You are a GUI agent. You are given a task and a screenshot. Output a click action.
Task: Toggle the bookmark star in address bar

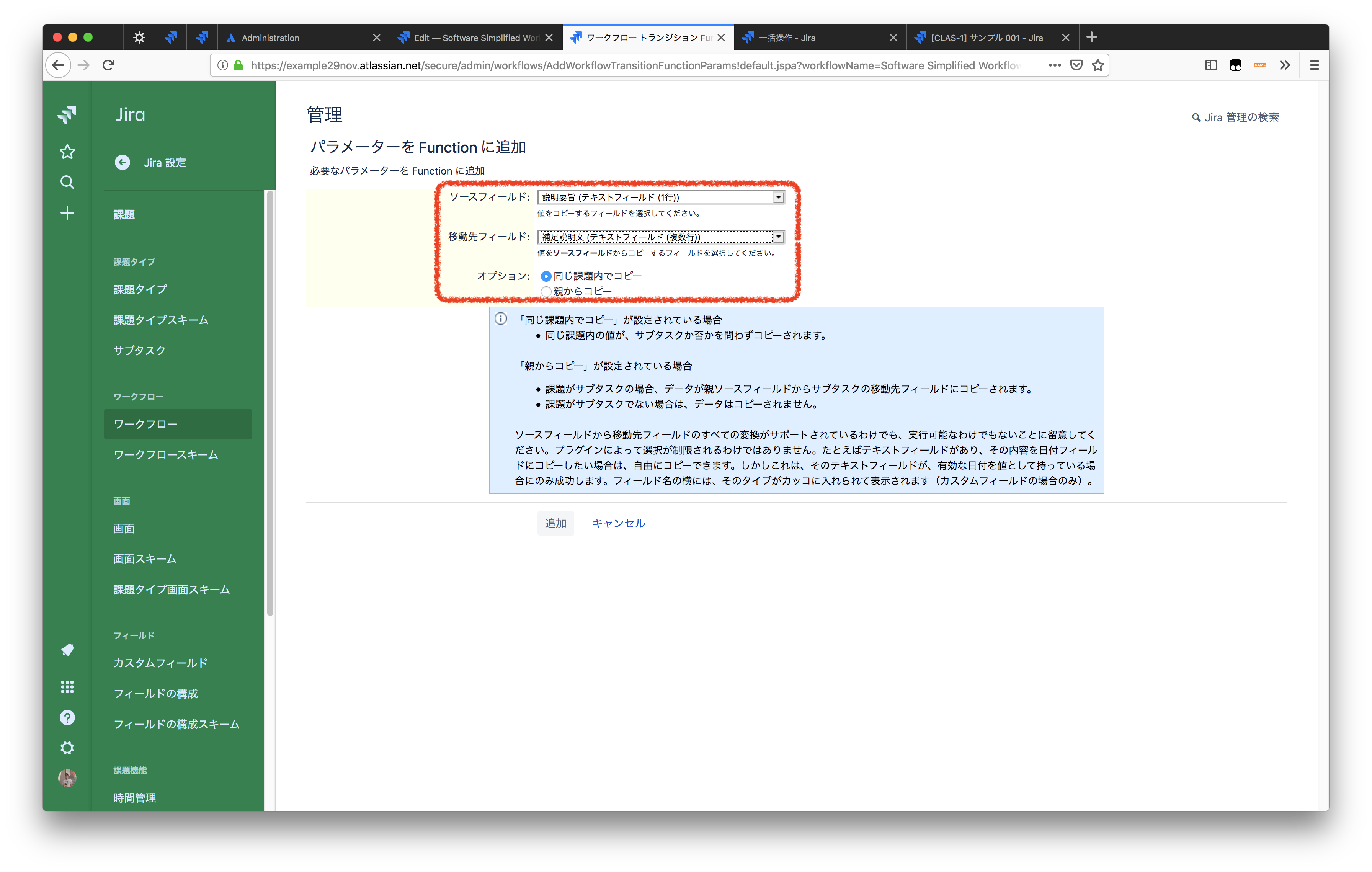1098,65
